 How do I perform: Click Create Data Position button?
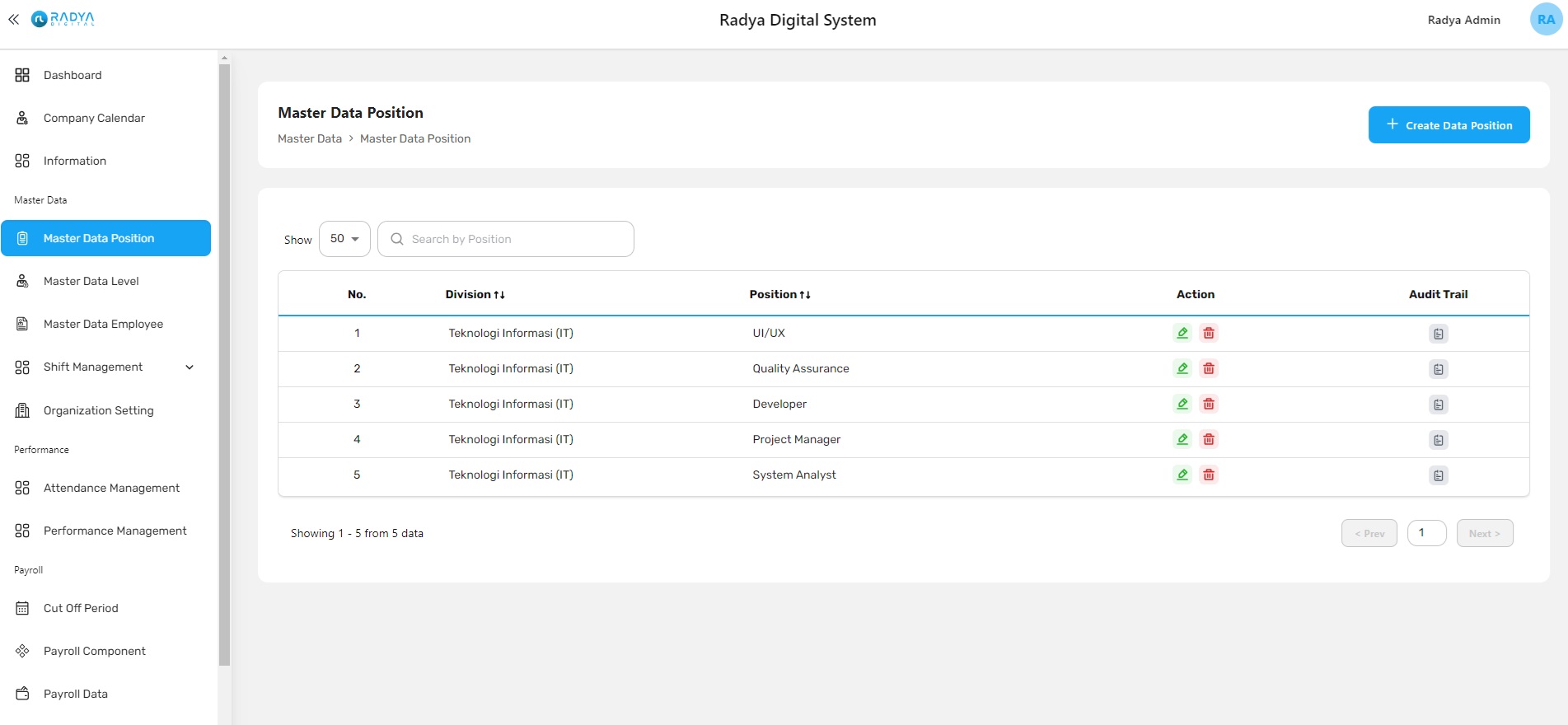click(x=1449, y=124)
